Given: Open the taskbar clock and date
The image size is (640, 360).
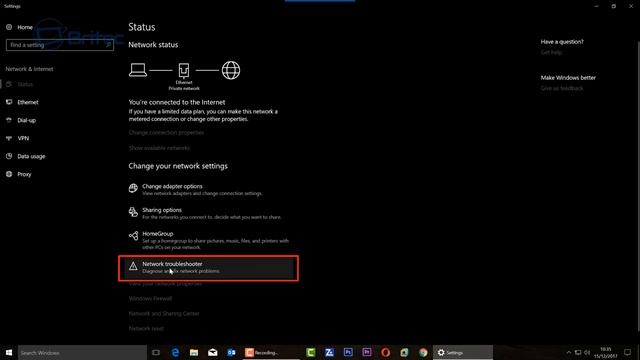Looking at the screenshot, I should (606, 353).
